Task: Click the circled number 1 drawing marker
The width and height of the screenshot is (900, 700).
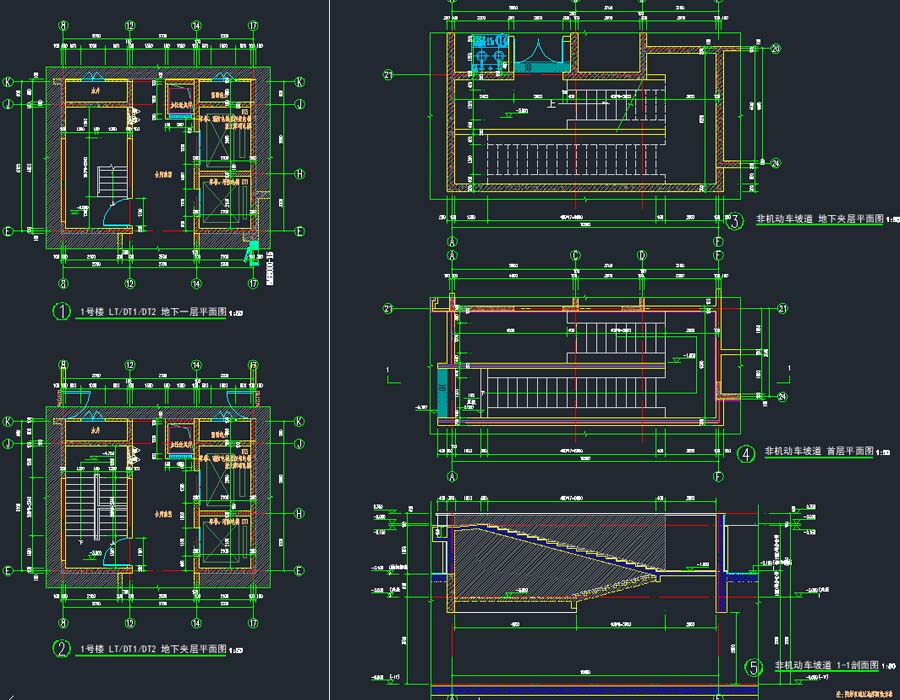Action: coord(63,312)
